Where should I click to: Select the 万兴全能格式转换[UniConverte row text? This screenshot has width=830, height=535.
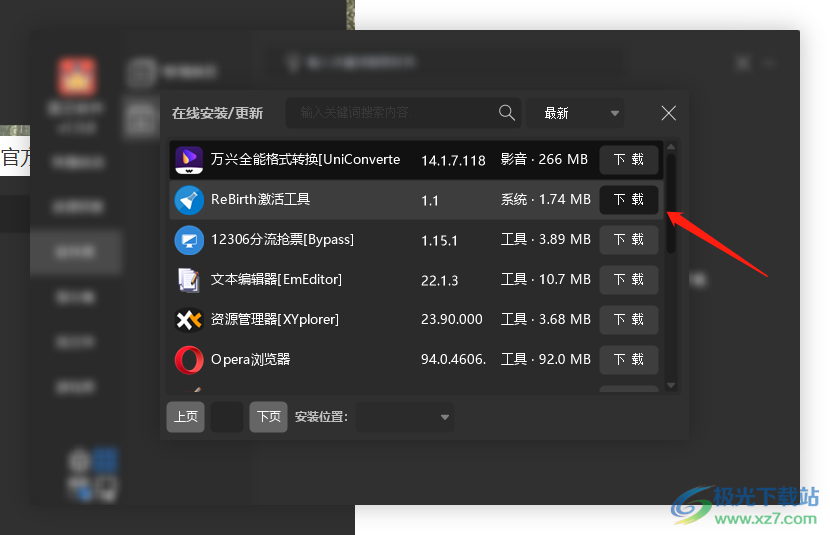[305, 159]
